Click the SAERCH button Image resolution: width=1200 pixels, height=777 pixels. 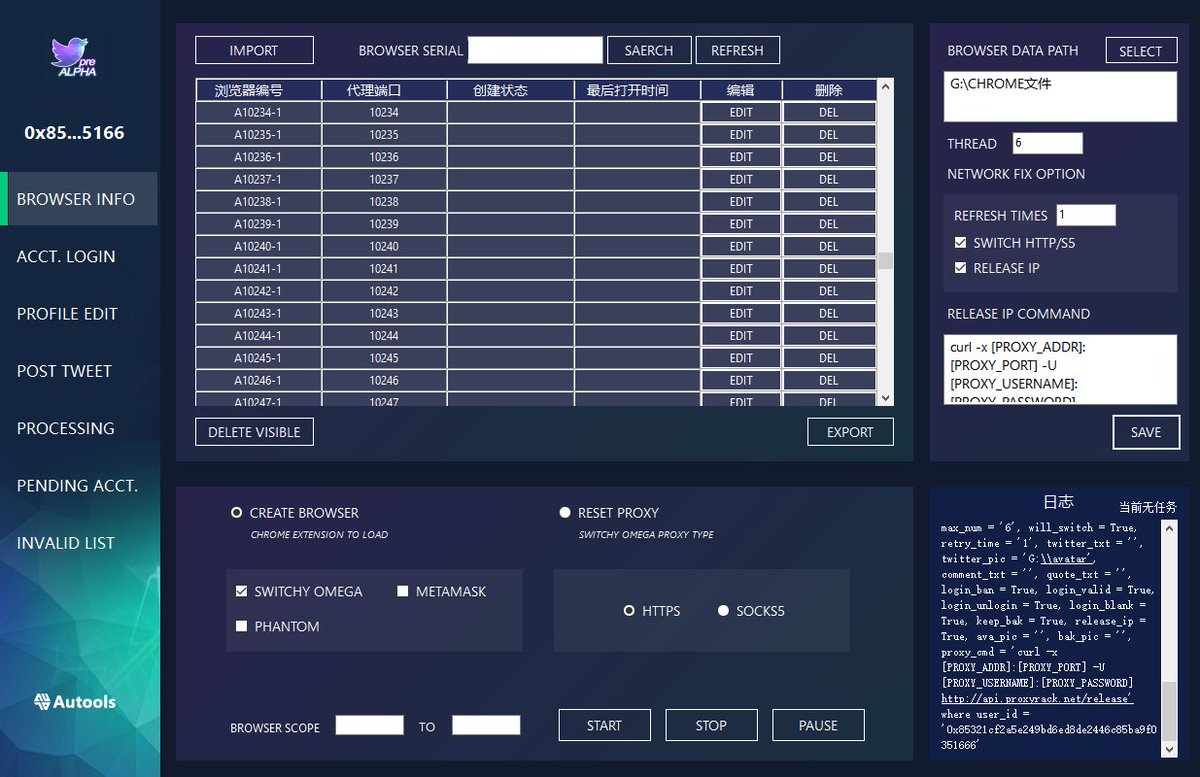coord(649,50)
